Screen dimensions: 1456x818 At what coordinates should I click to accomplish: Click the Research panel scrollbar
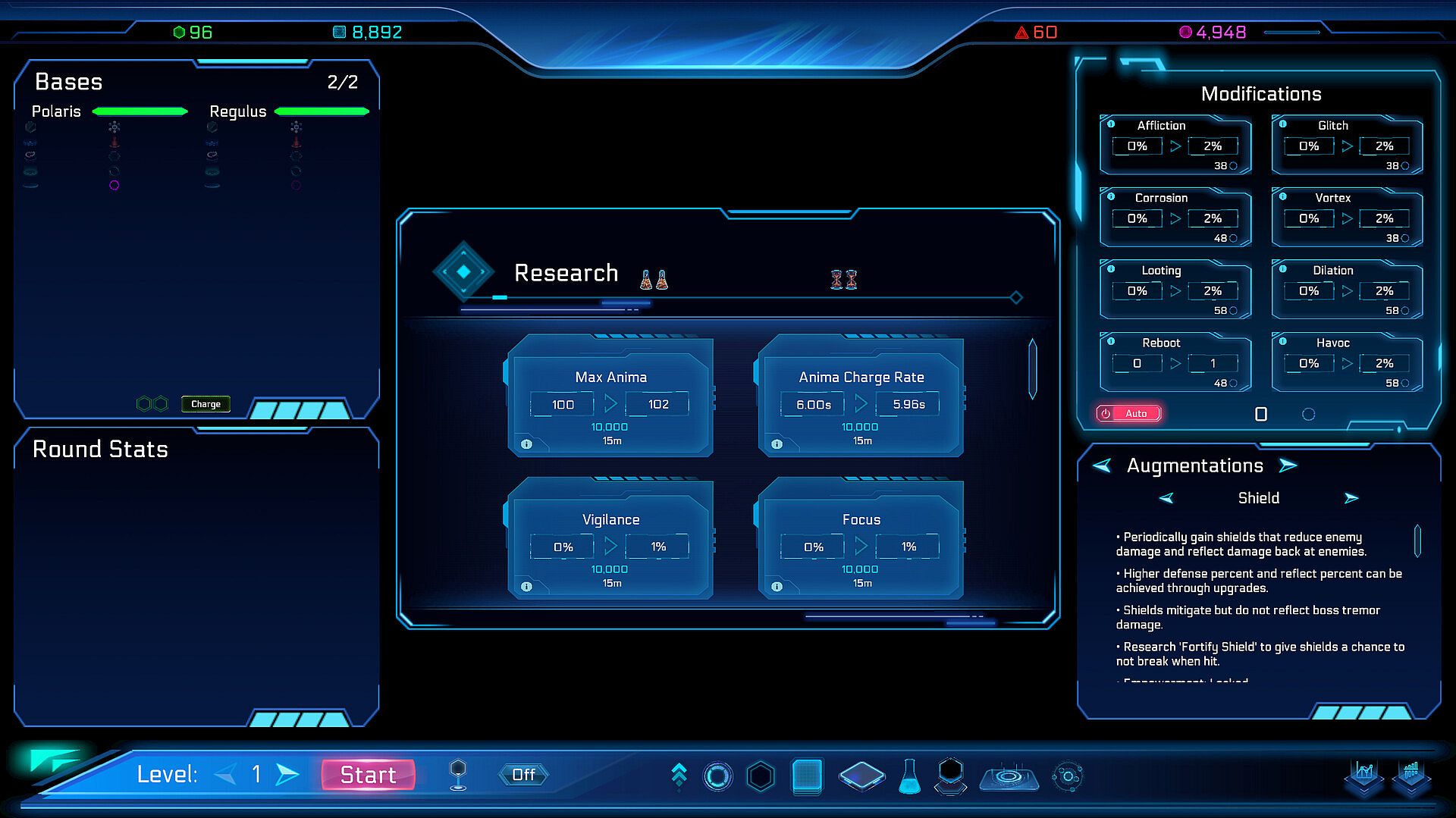click(x=1032, y=369)
